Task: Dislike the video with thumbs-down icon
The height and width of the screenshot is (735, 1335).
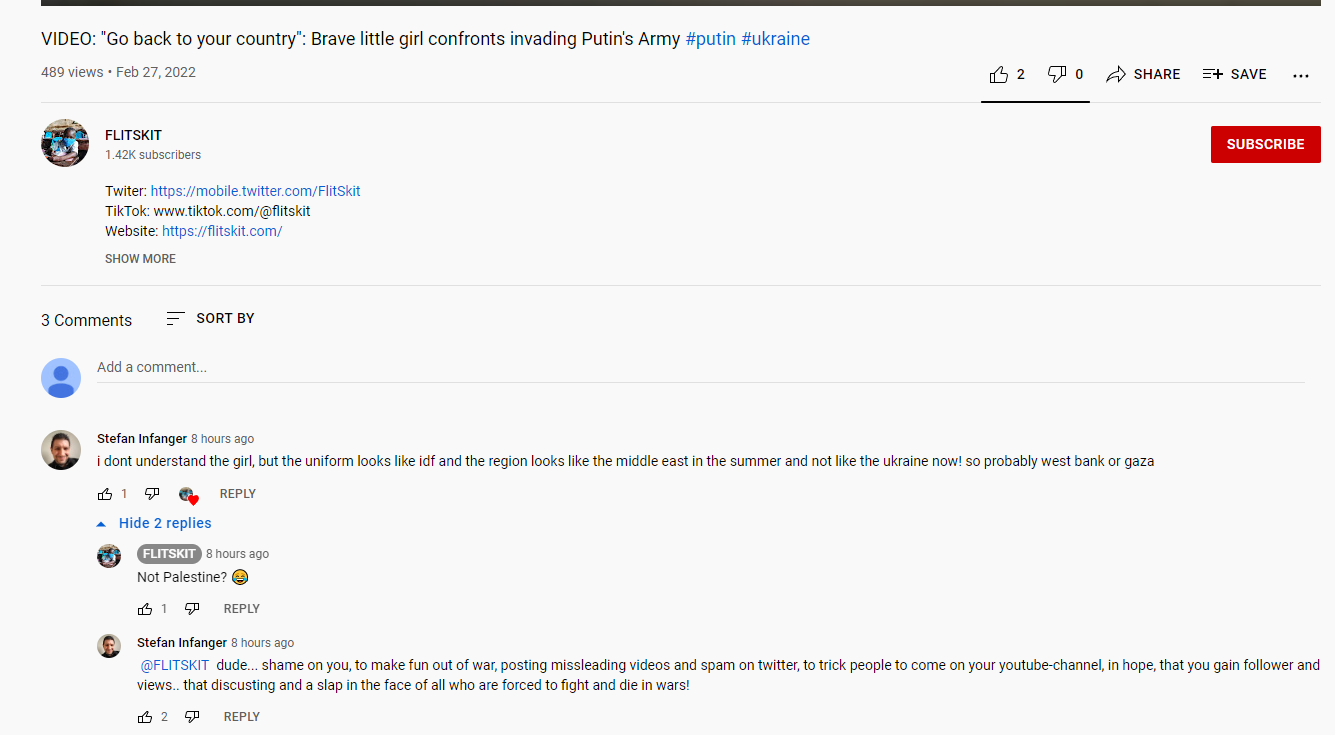Action: [1057, 74]
